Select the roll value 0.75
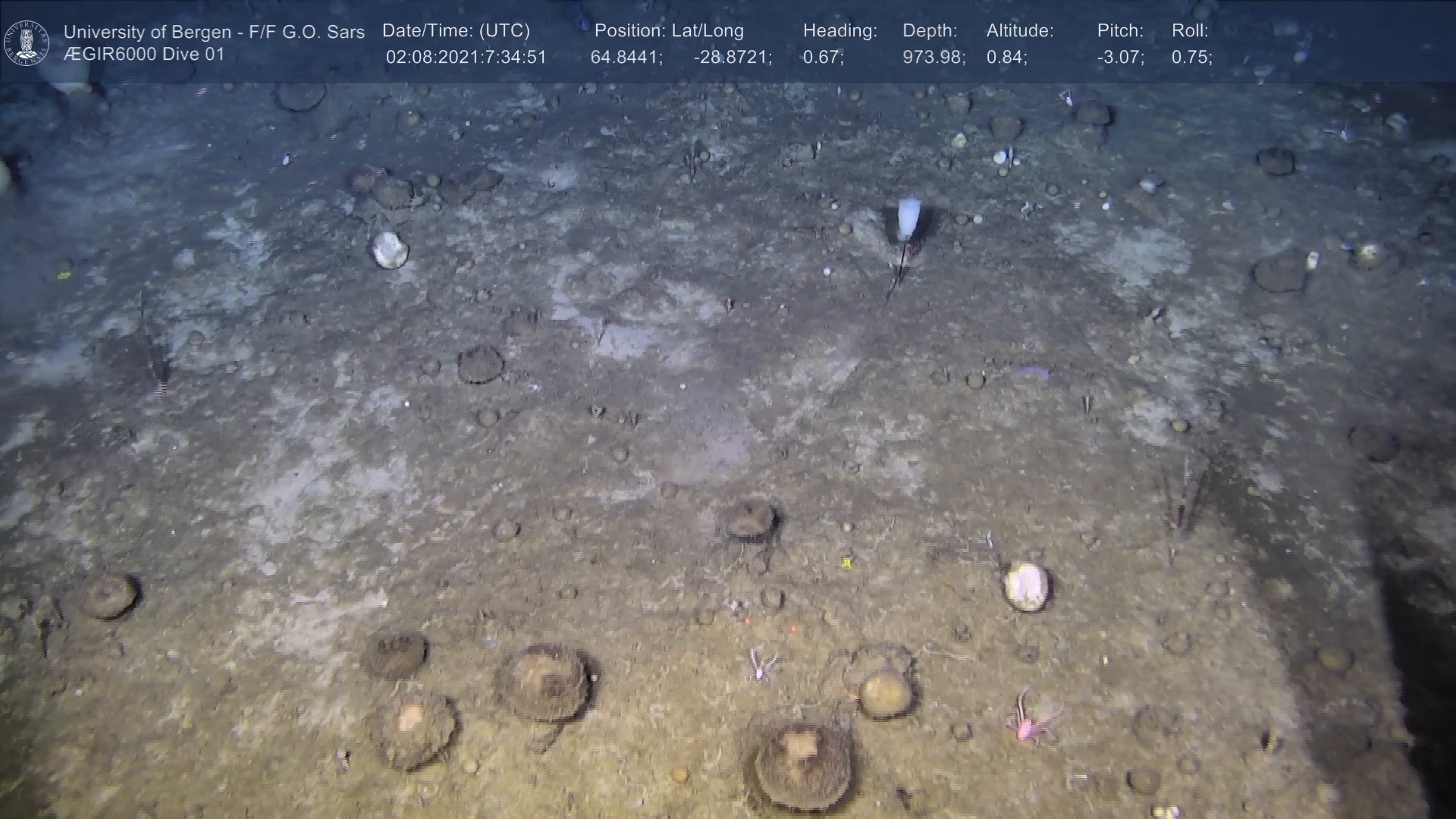The image size is (1456, 819). coord(1191,58)
